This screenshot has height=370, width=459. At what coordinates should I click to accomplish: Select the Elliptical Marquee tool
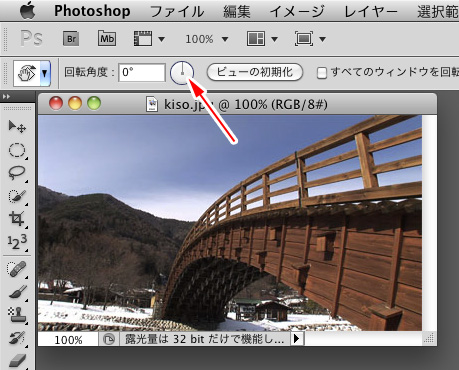(17, 150)
